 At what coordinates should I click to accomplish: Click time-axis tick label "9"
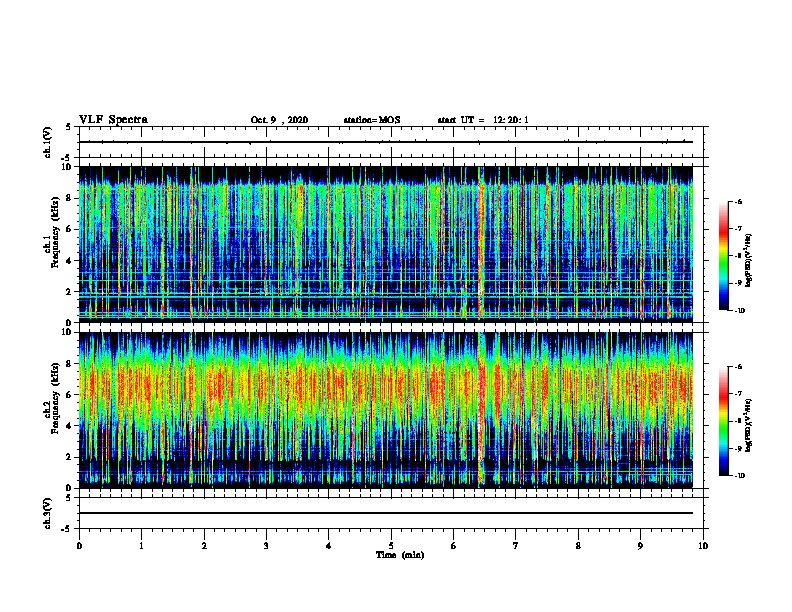point(640,545)
